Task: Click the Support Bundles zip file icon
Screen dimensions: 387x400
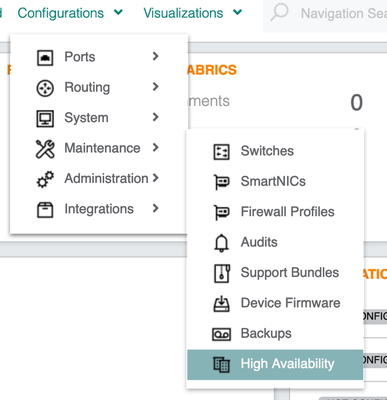Action: (x=221, y=273)
